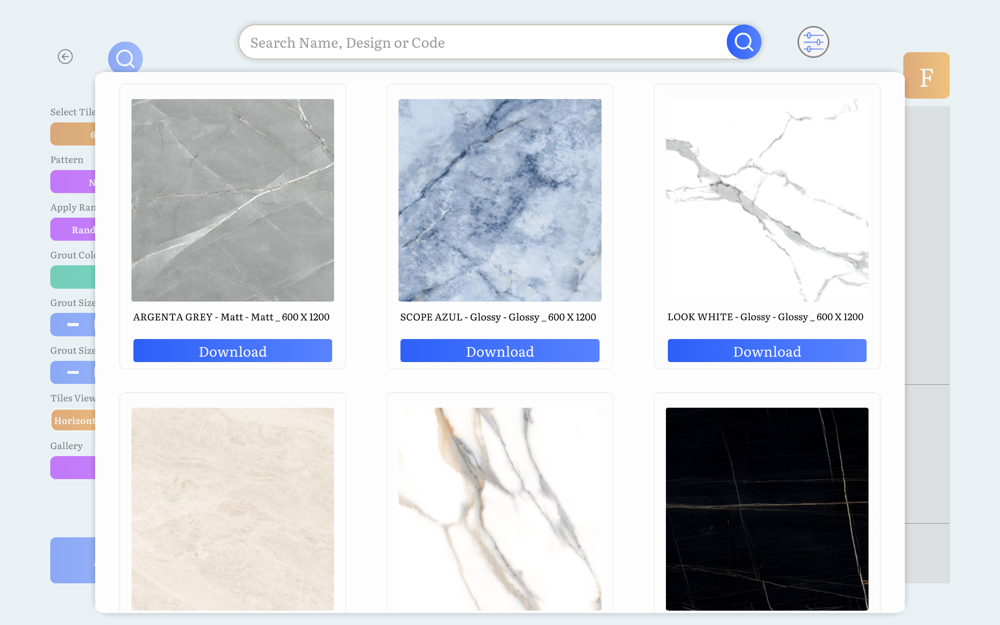Open the round search icon beside back arrow

[x=125, y=58]
